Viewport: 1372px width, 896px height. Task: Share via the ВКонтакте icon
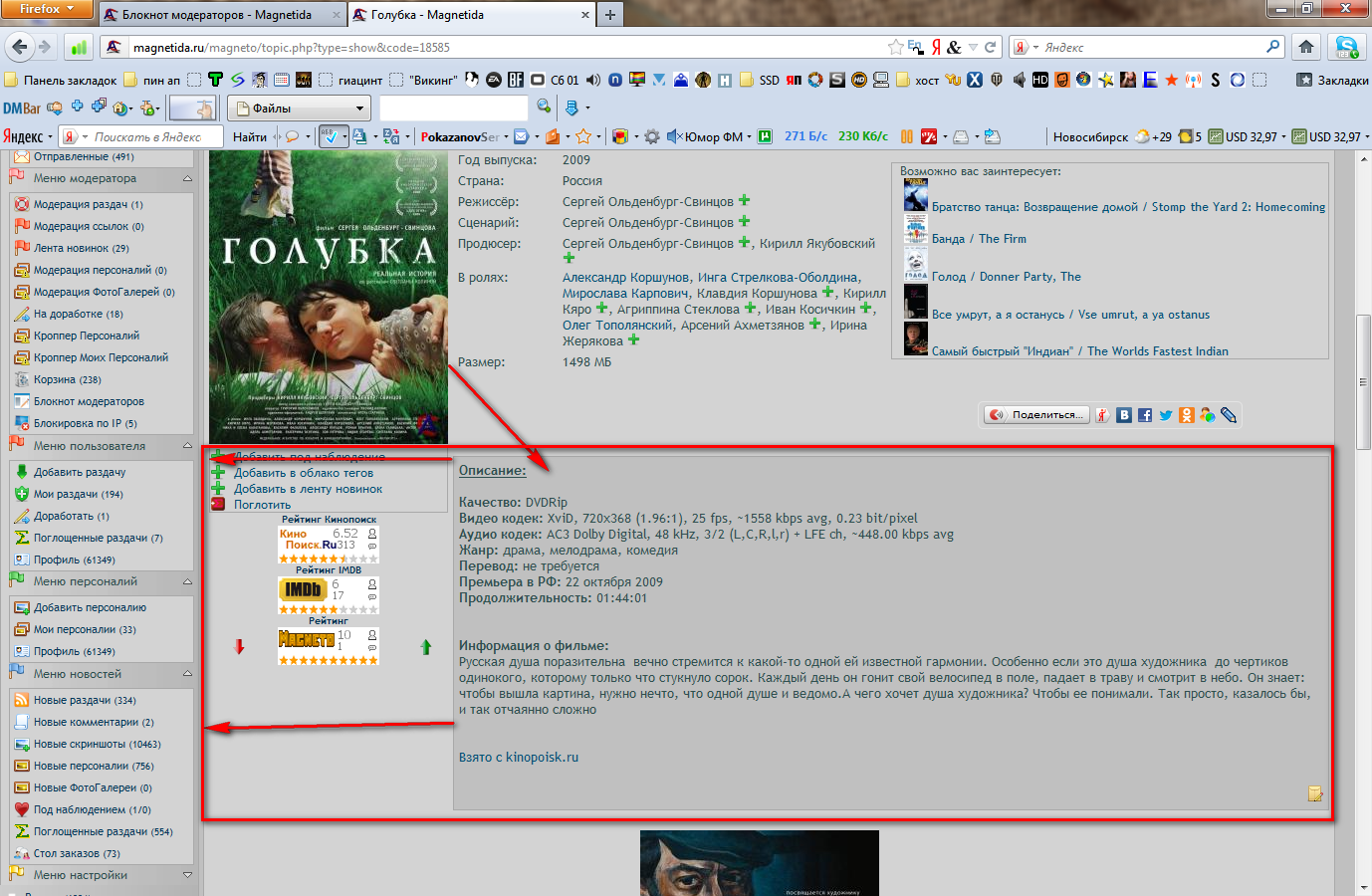1124,415
